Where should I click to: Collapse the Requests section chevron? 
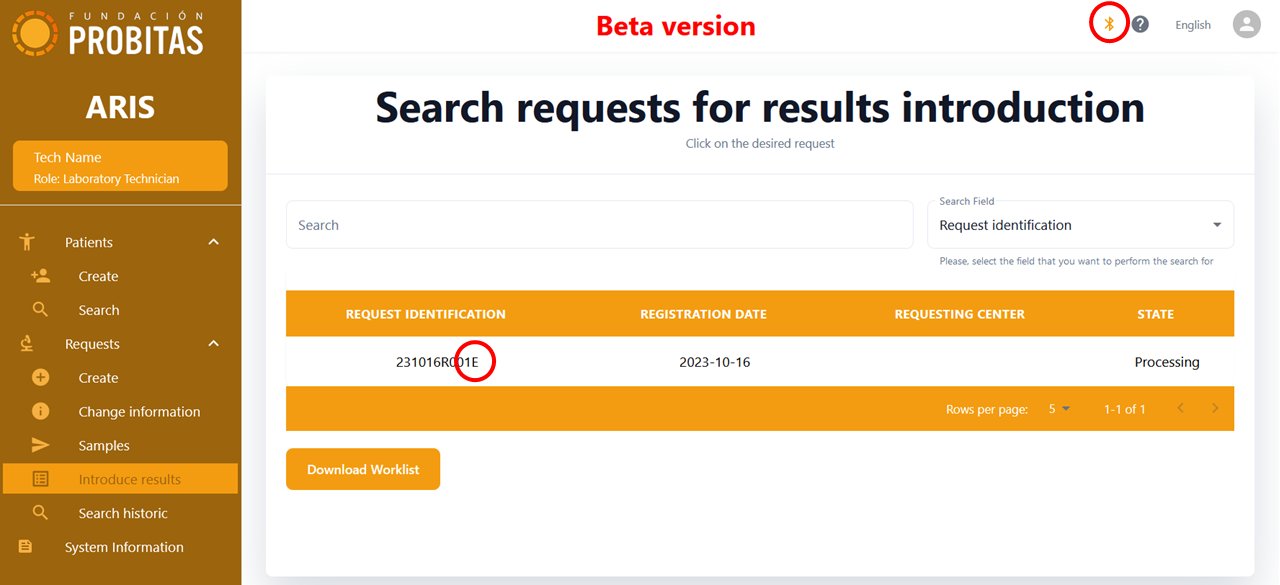(213, 344)
